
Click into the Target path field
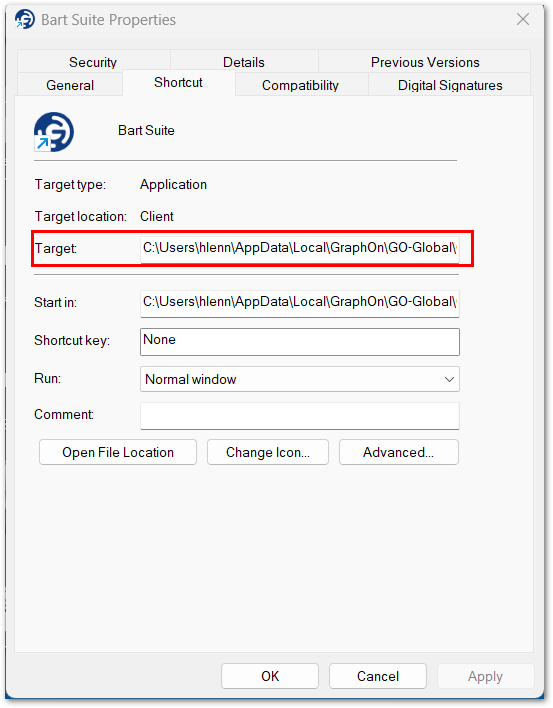tap(300, 249)
